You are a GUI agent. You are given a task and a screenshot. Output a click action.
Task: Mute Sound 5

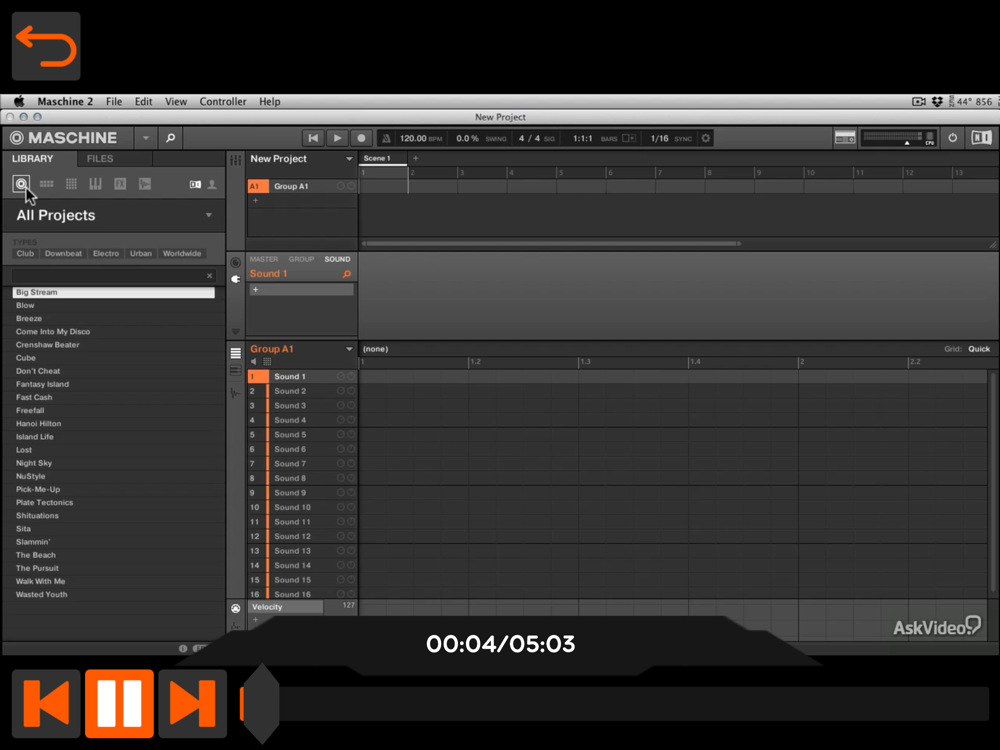pos(341,435)
